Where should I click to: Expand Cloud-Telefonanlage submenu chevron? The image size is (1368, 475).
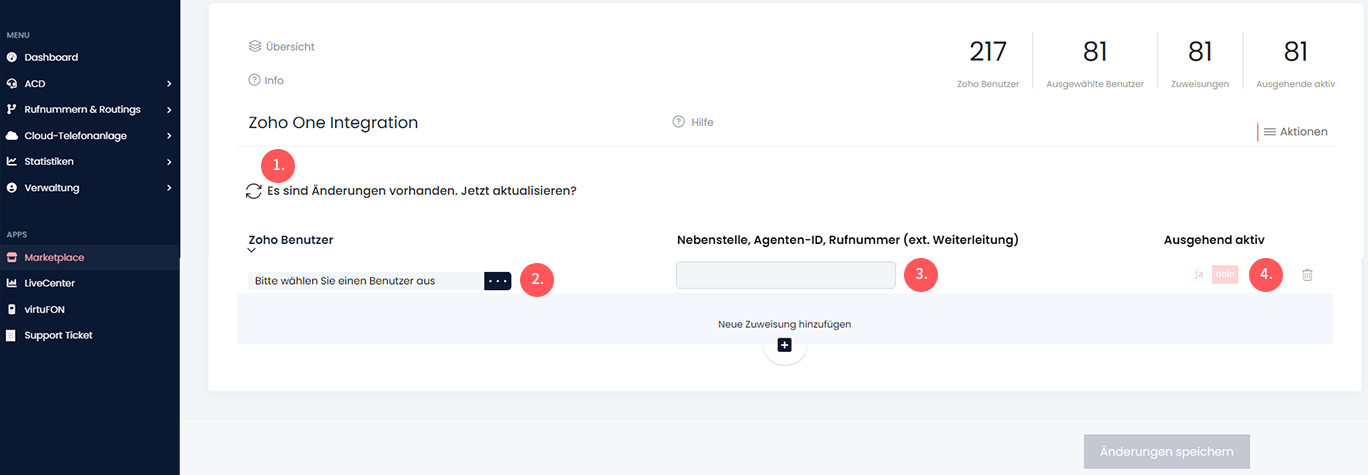[x=169, y=135]
